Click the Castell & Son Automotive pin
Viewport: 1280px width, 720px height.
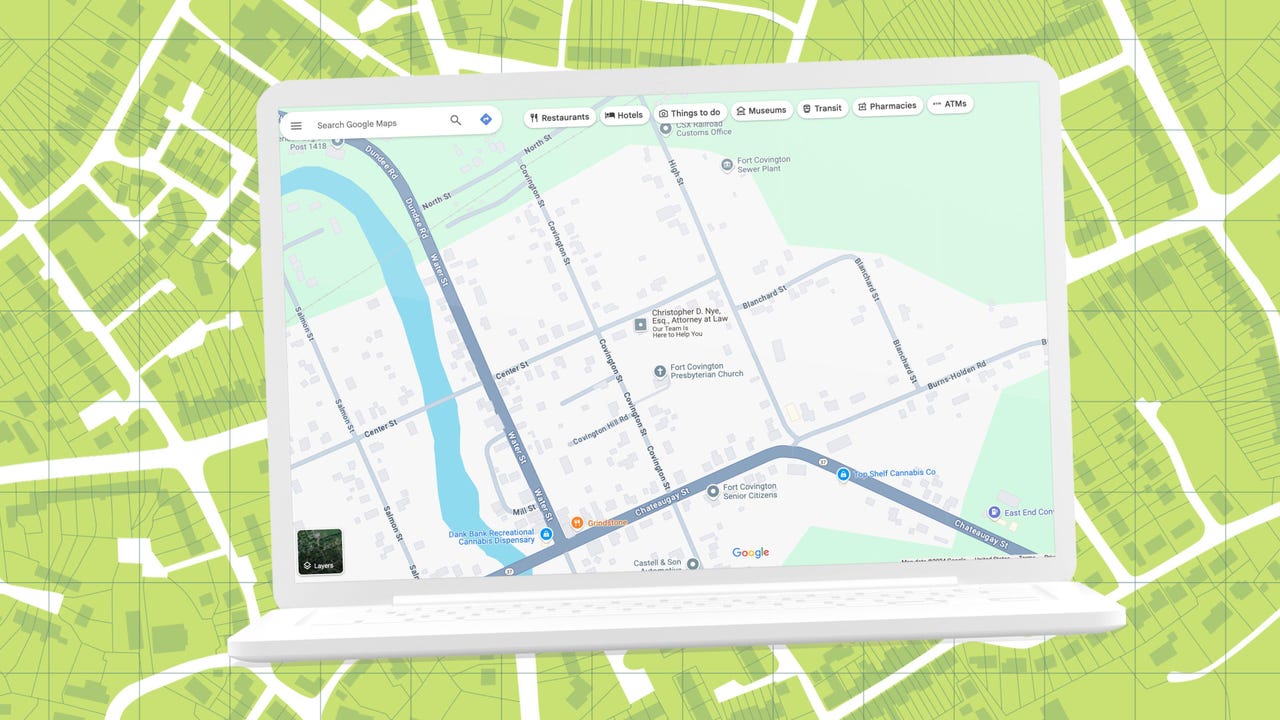click(693, 564)
